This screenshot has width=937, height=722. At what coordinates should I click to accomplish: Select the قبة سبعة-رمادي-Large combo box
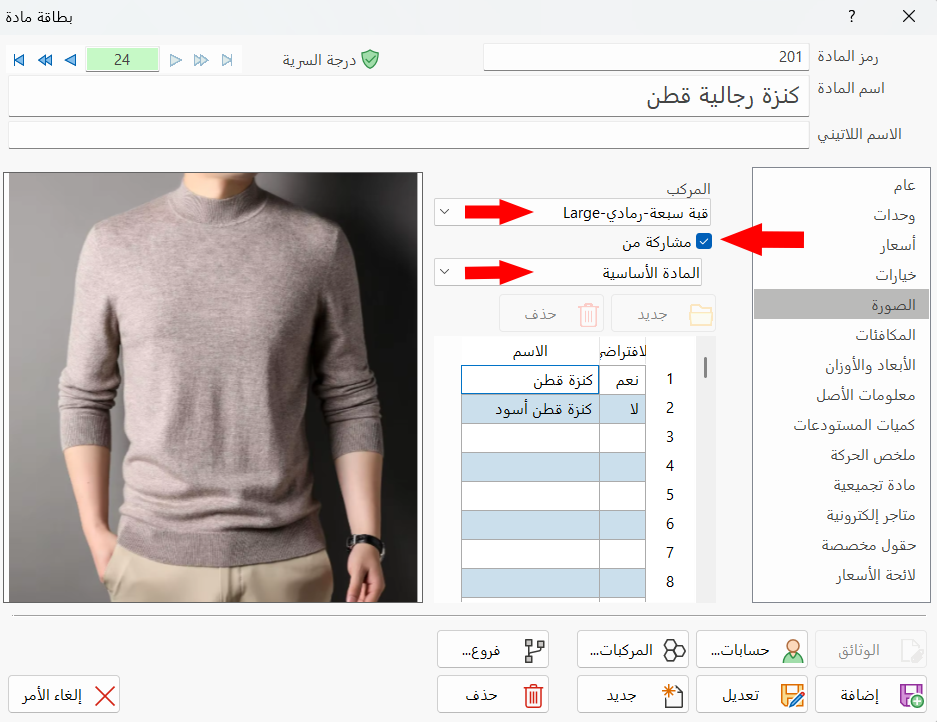572,212
